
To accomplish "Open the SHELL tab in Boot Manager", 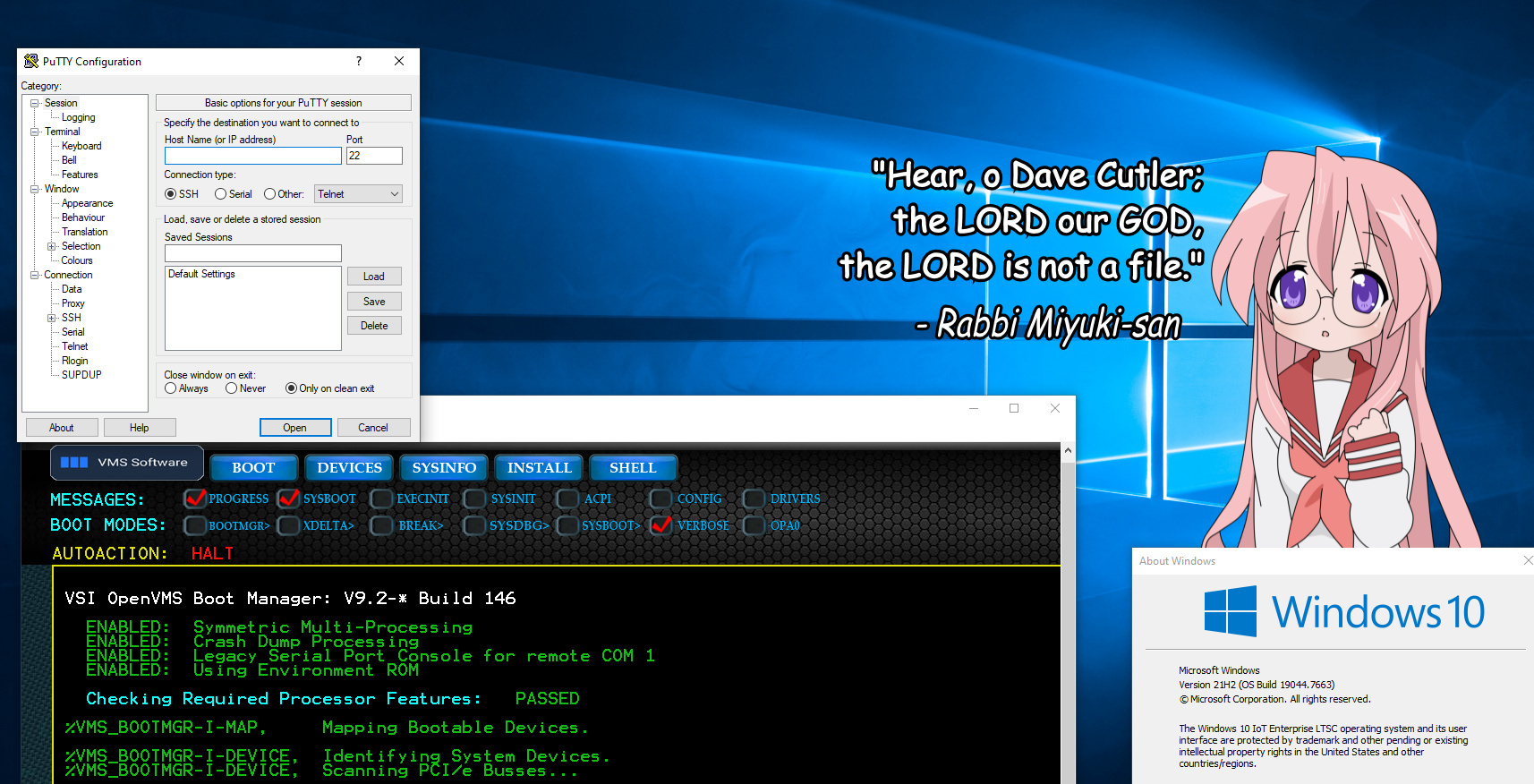I will click(x=634, y=467).
